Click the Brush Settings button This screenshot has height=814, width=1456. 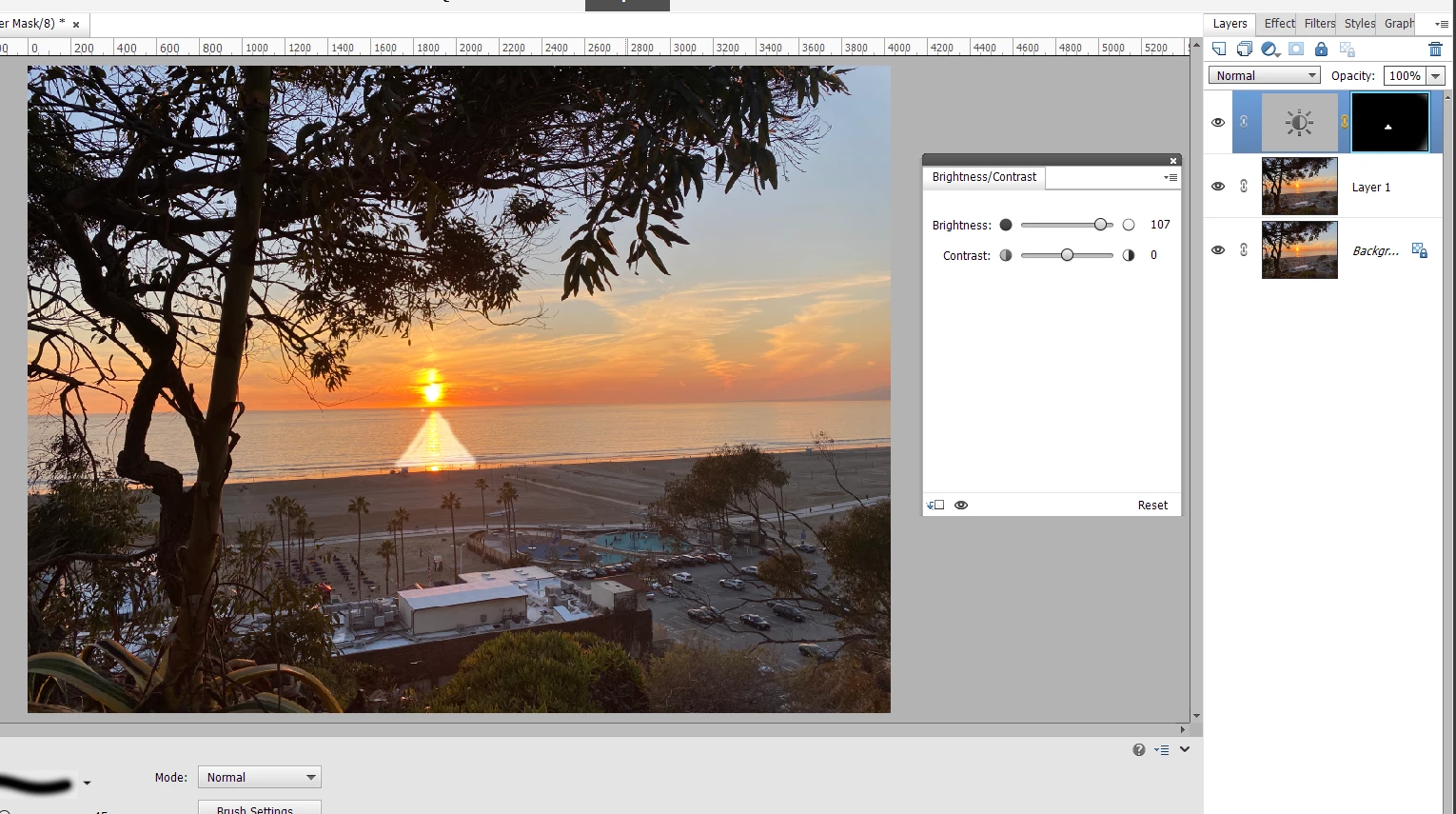tap(260, 808)
